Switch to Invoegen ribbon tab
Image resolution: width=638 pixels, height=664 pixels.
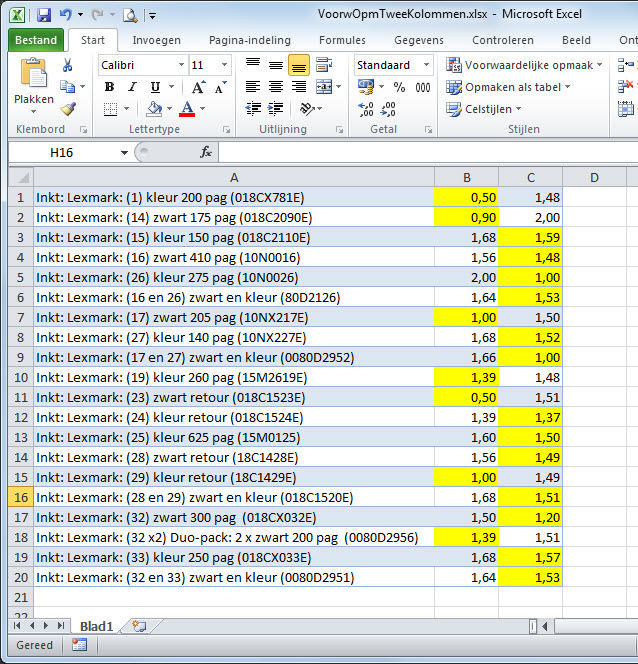coord(157,40)
